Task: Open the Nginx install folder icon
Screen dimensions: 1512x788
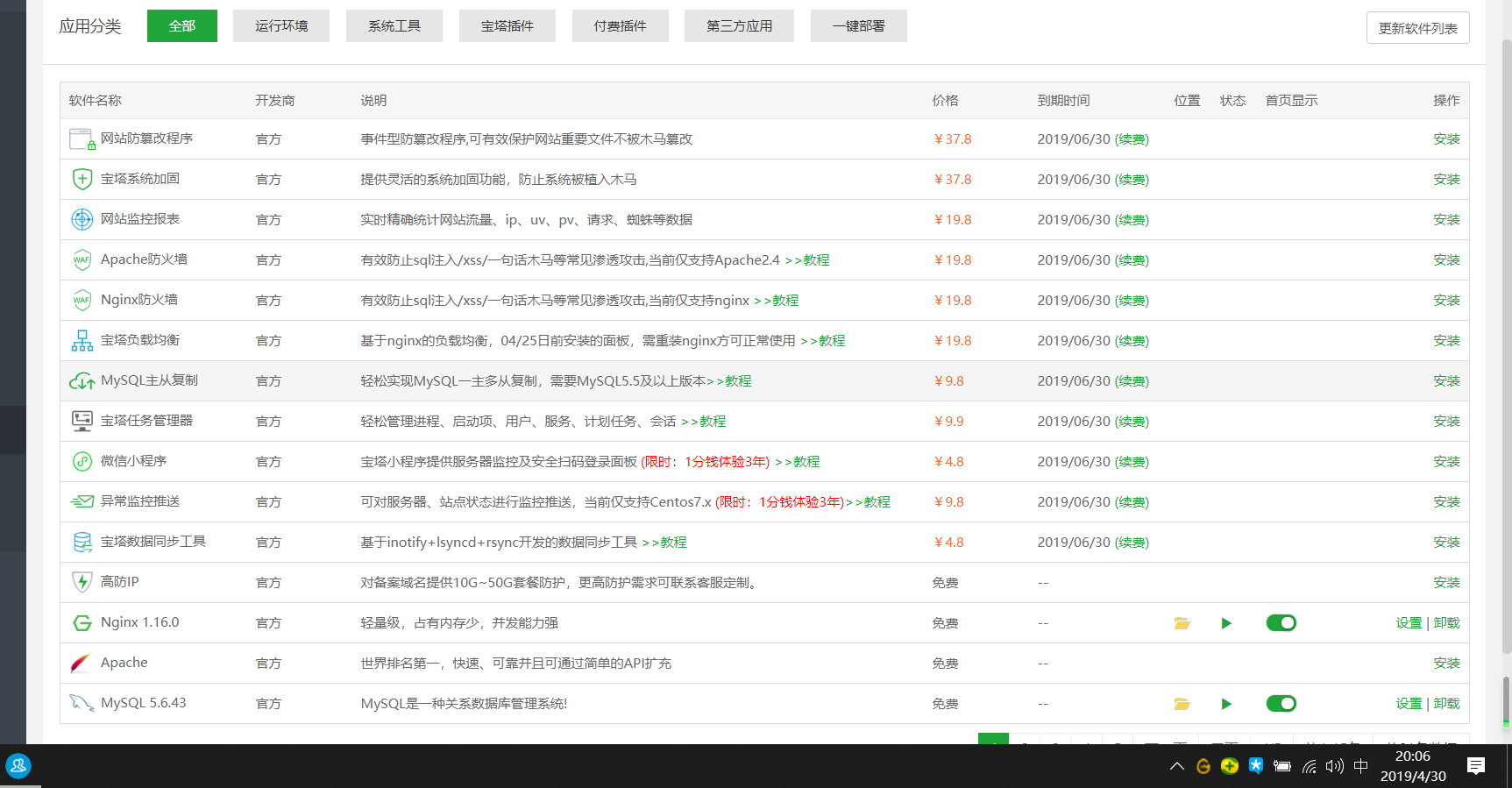Action: click(x=1182, y=623)
